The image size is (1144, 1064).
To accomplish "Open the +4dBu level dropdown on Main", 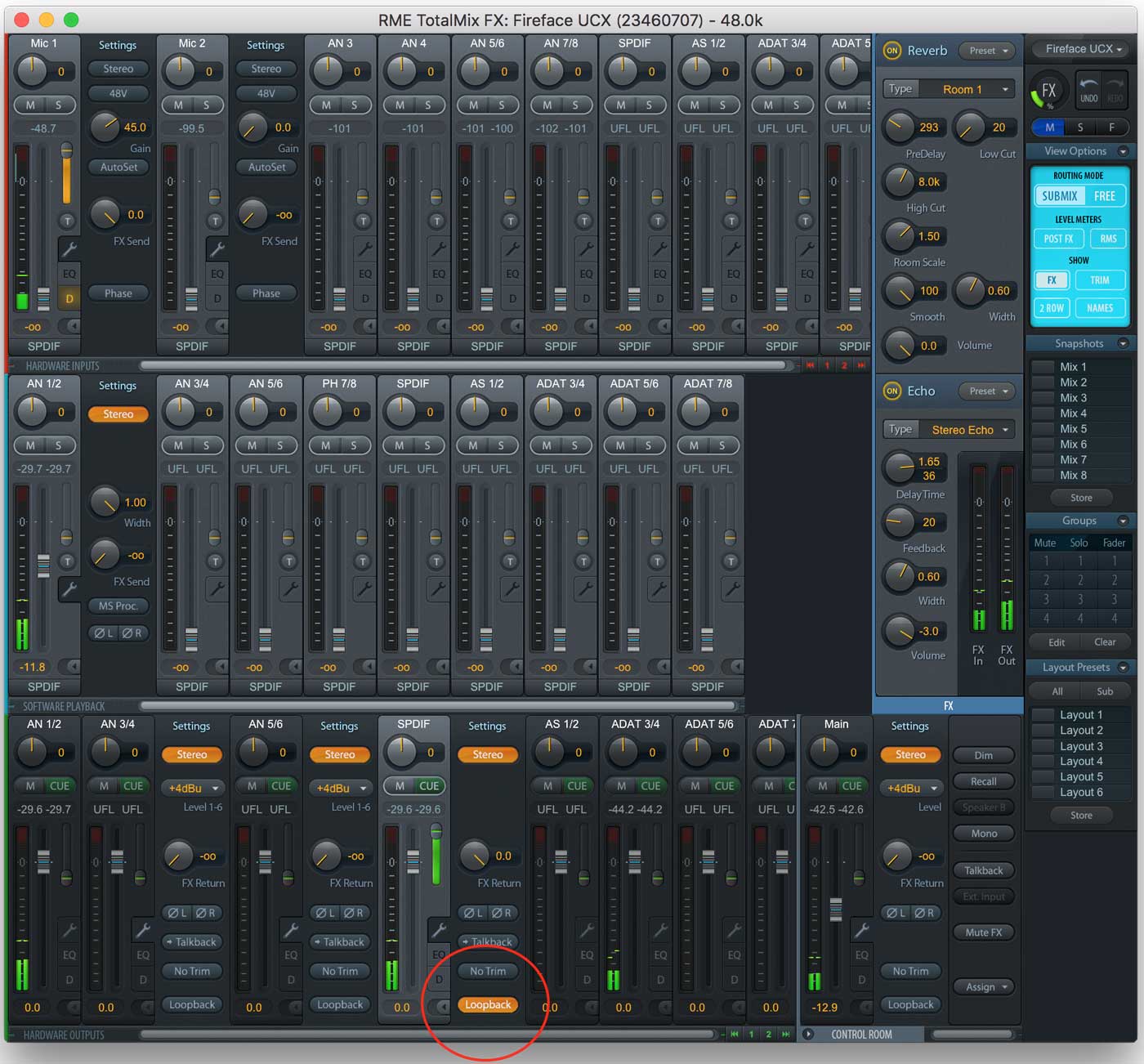I will tap(910, 788).
